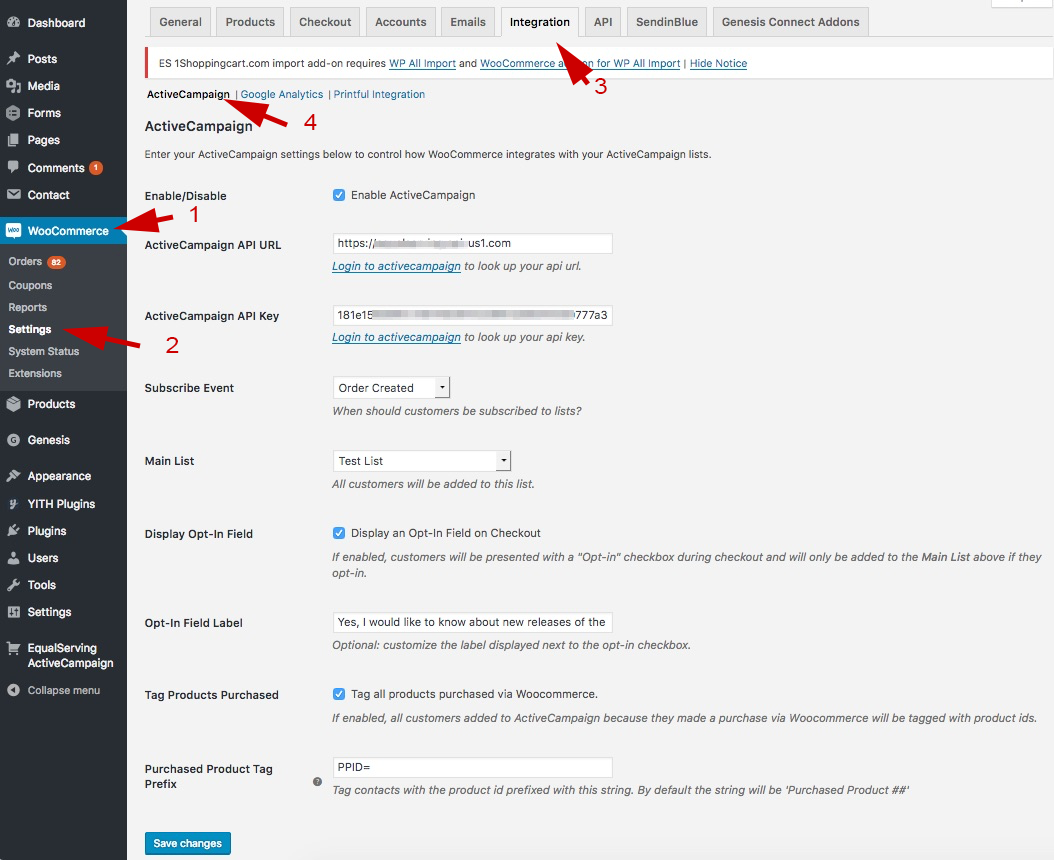Switch to the General tab

[x=180, y=22]
